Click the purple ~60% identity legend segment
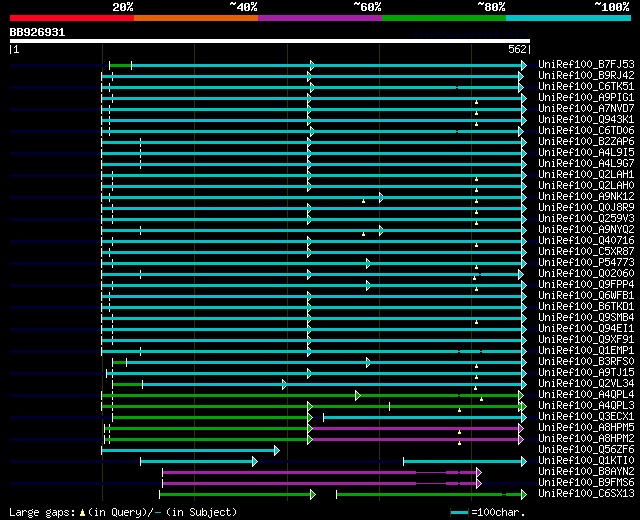 pos(320,18)
